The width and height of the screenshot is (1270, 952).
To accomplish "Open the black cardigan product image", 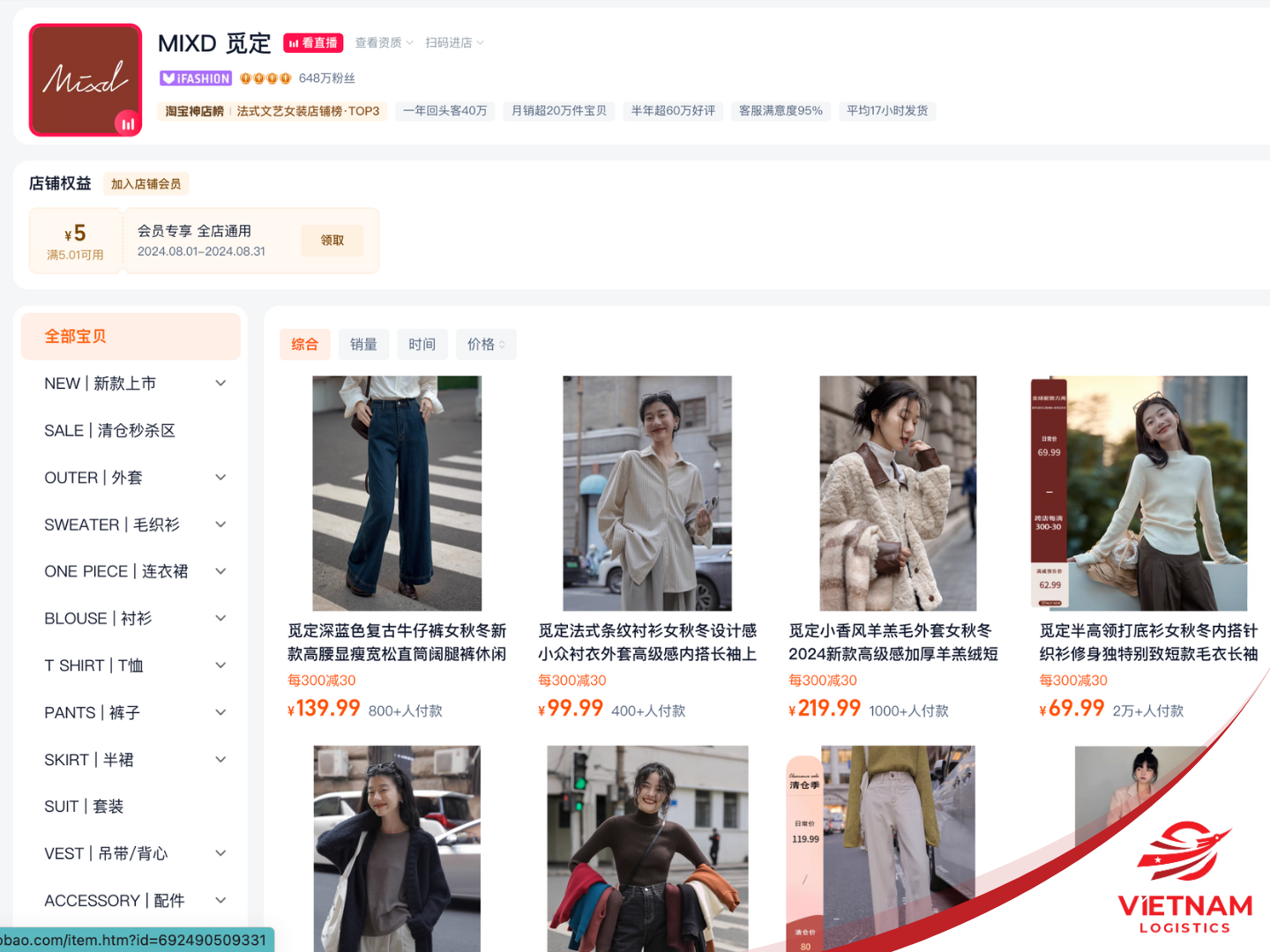I will pyautogui.click(x=397, y=849).
